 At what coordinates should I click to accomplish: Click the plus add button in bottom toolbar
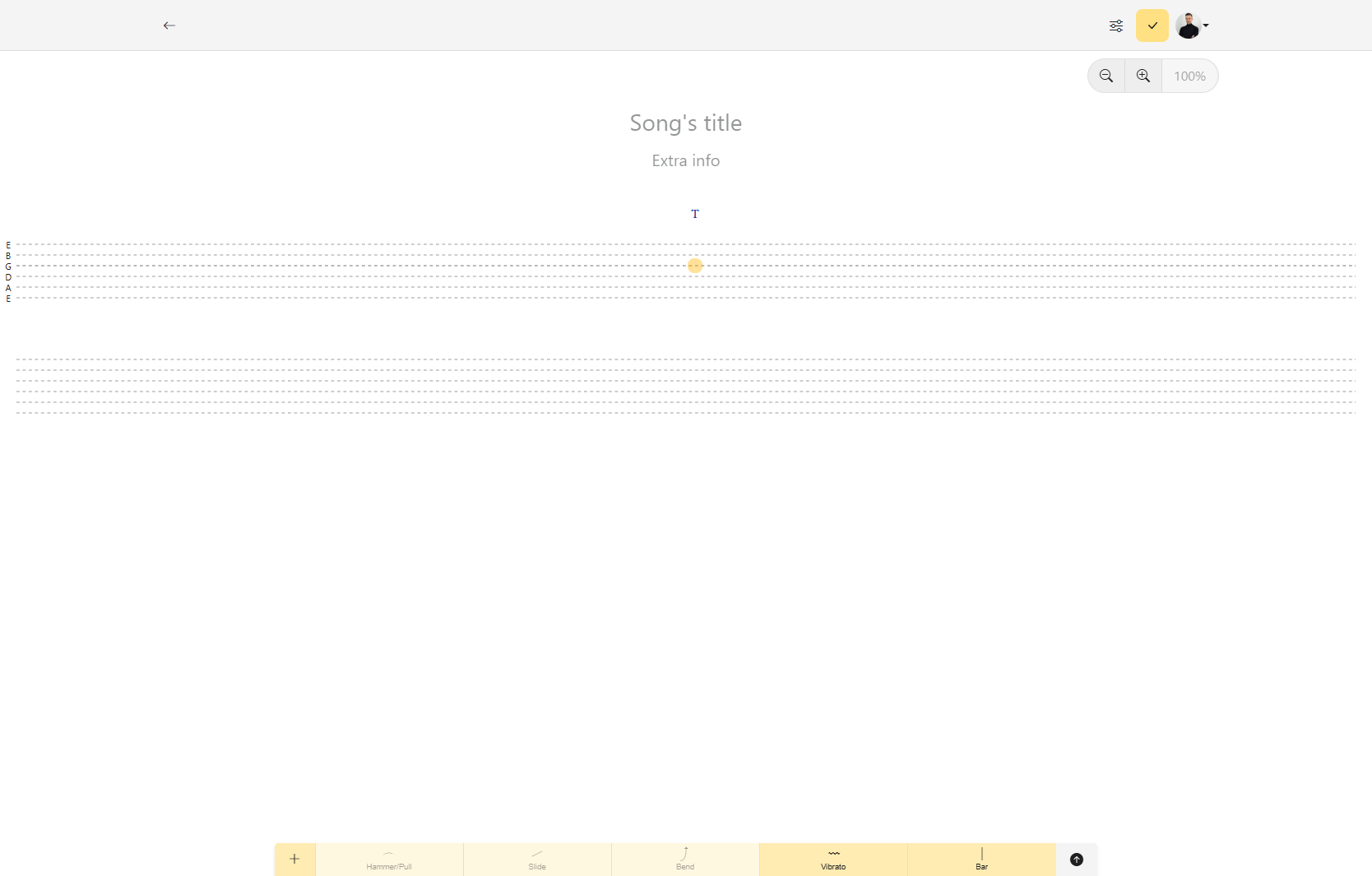coord(294,859)
